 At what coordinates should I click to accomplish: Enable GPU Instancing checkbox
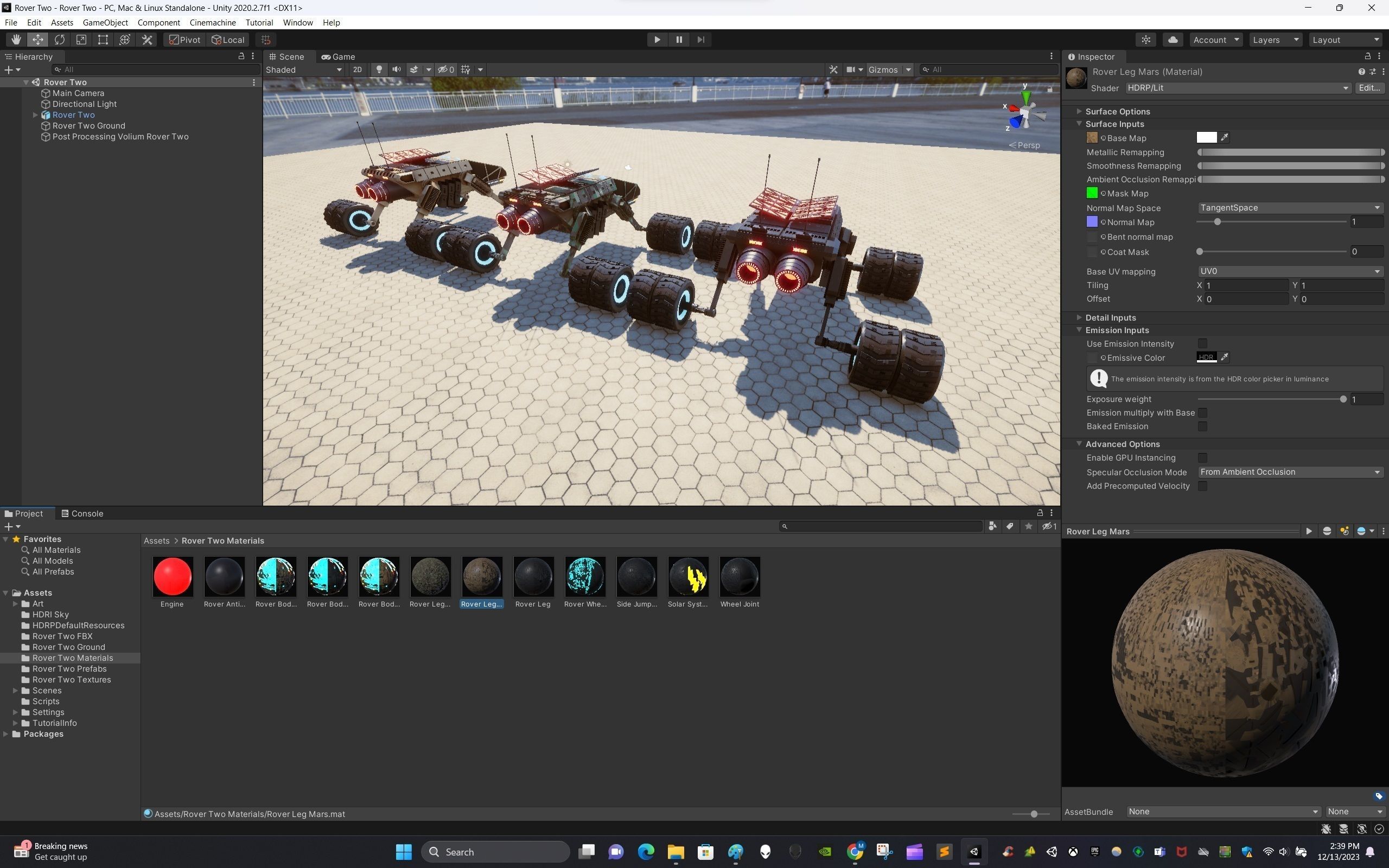click(1202, 457)
